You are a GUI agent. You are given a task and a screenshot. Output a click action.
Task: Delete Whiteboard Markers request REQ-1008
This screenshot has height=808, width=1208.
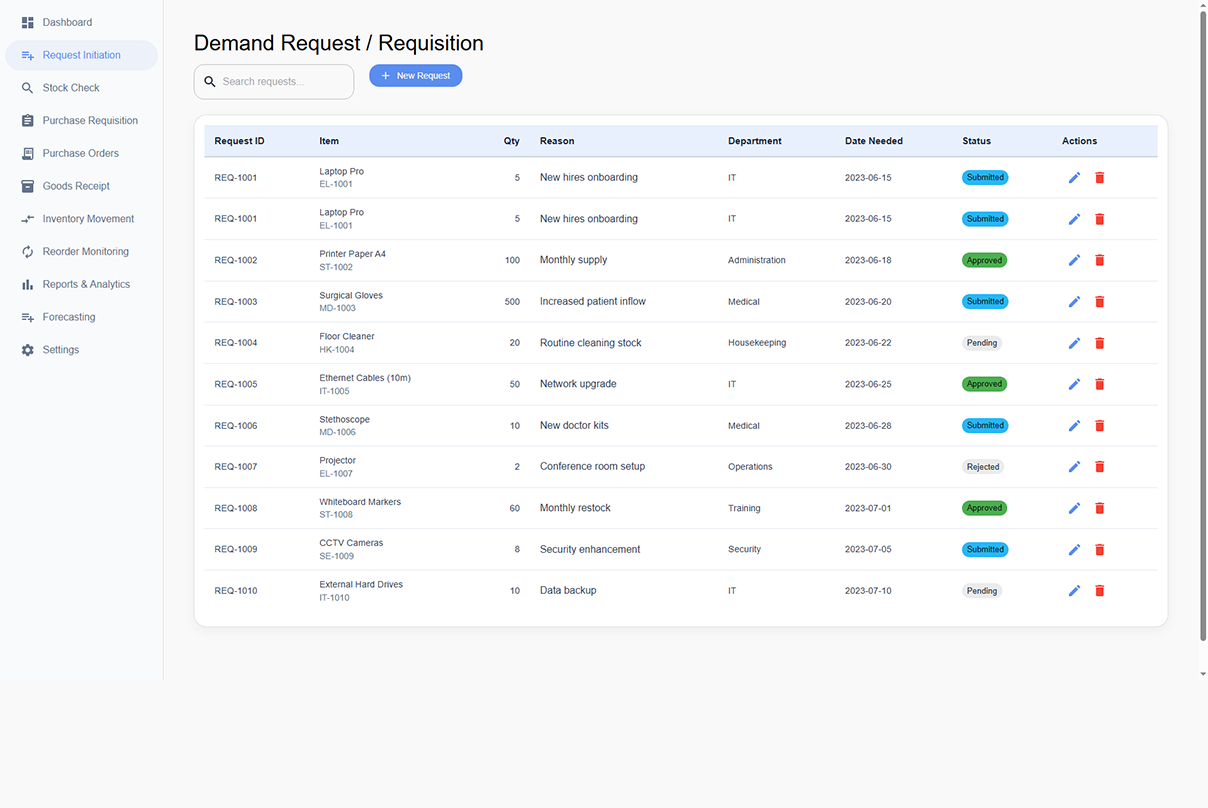[x=1100, y=508]
